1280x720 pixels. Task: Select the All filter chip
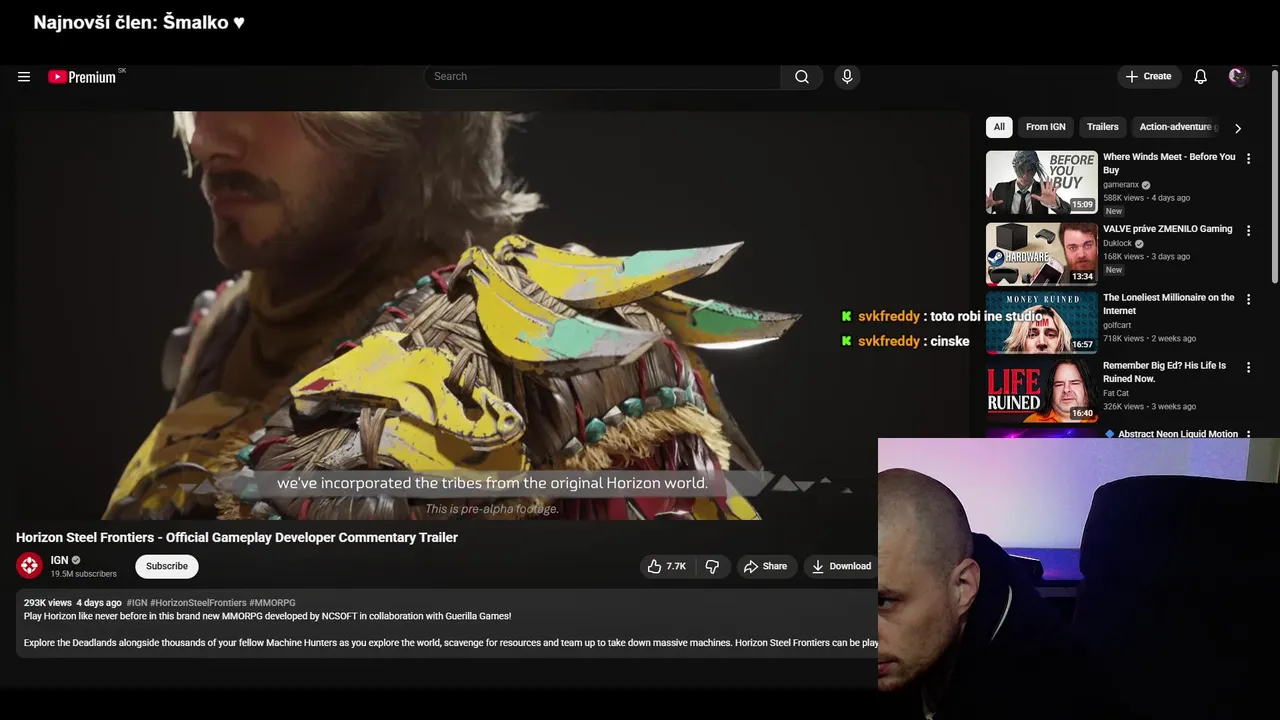[x=999, y=127]
